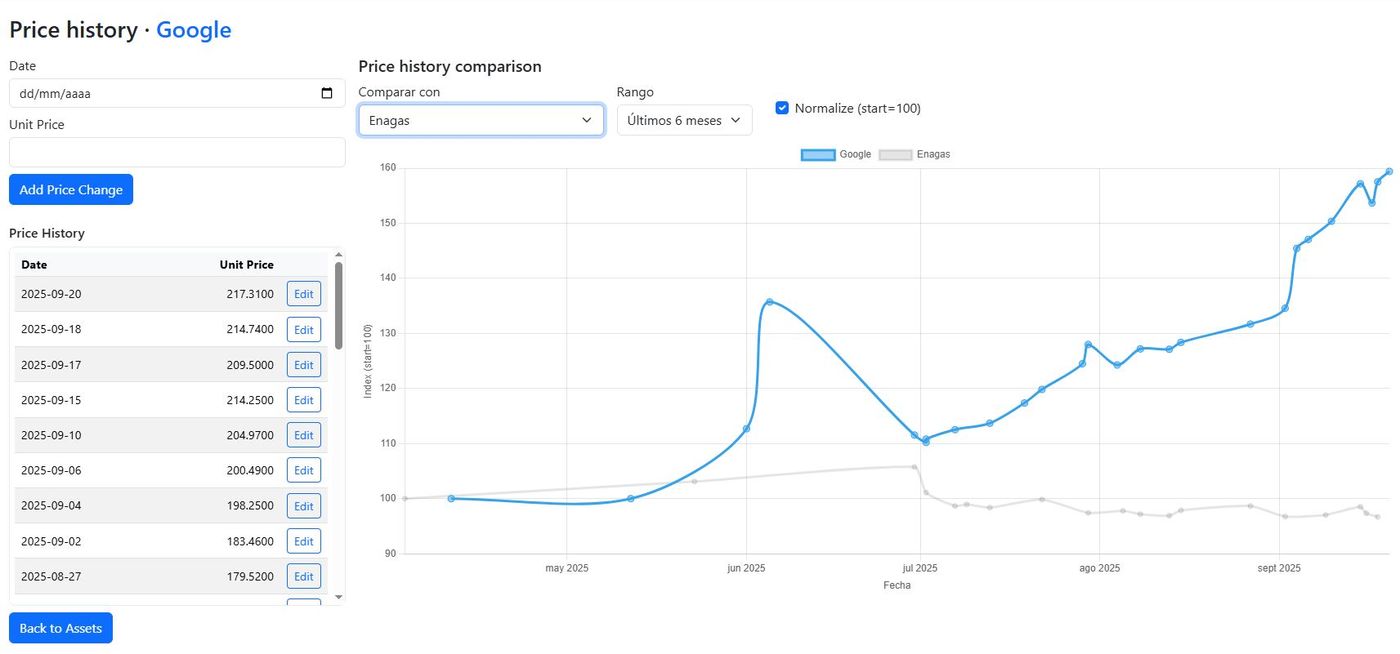Click the peak data point near jun 2025

(x=770, y=302)
